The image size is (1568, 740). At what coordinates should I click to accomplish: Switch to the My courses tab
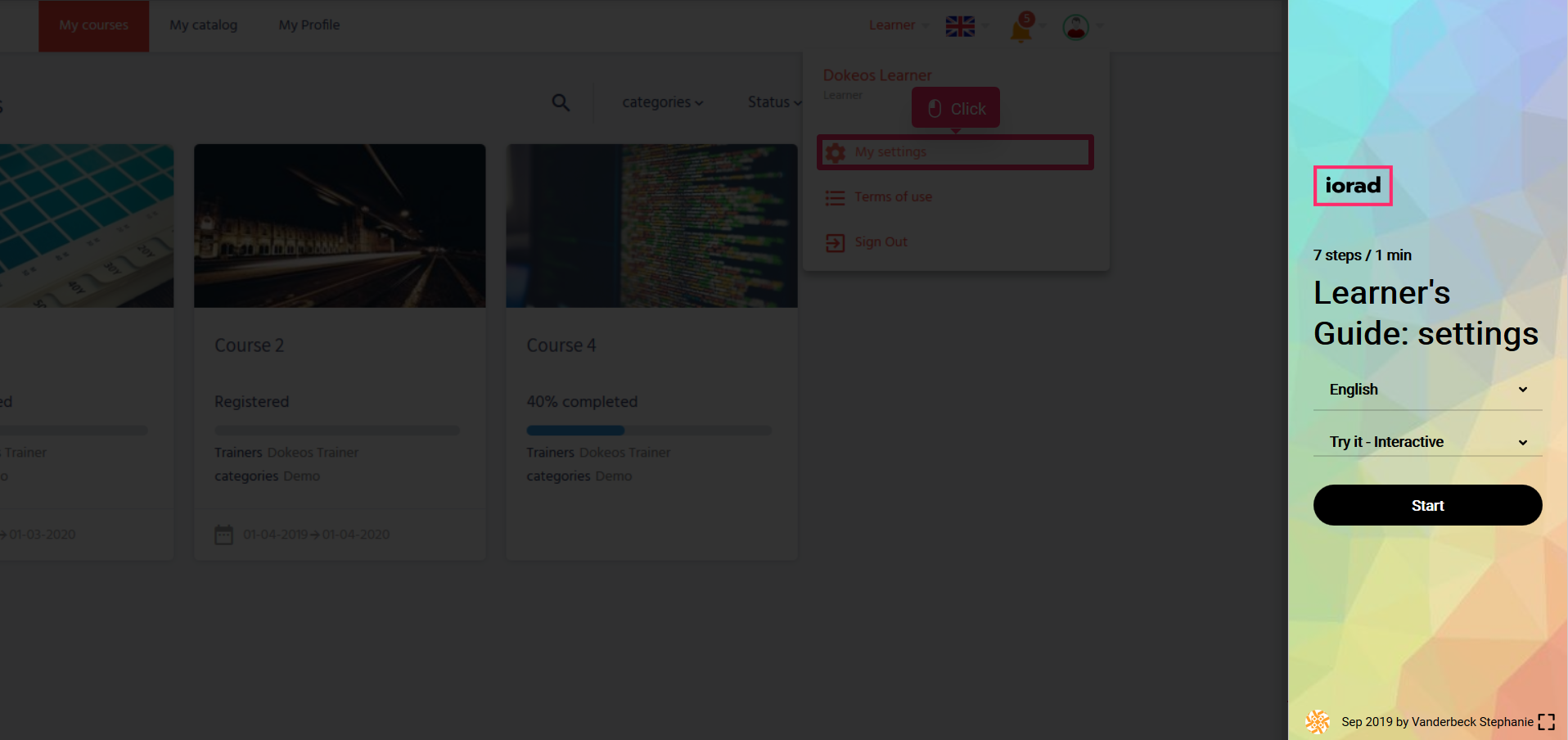[93, 25]
